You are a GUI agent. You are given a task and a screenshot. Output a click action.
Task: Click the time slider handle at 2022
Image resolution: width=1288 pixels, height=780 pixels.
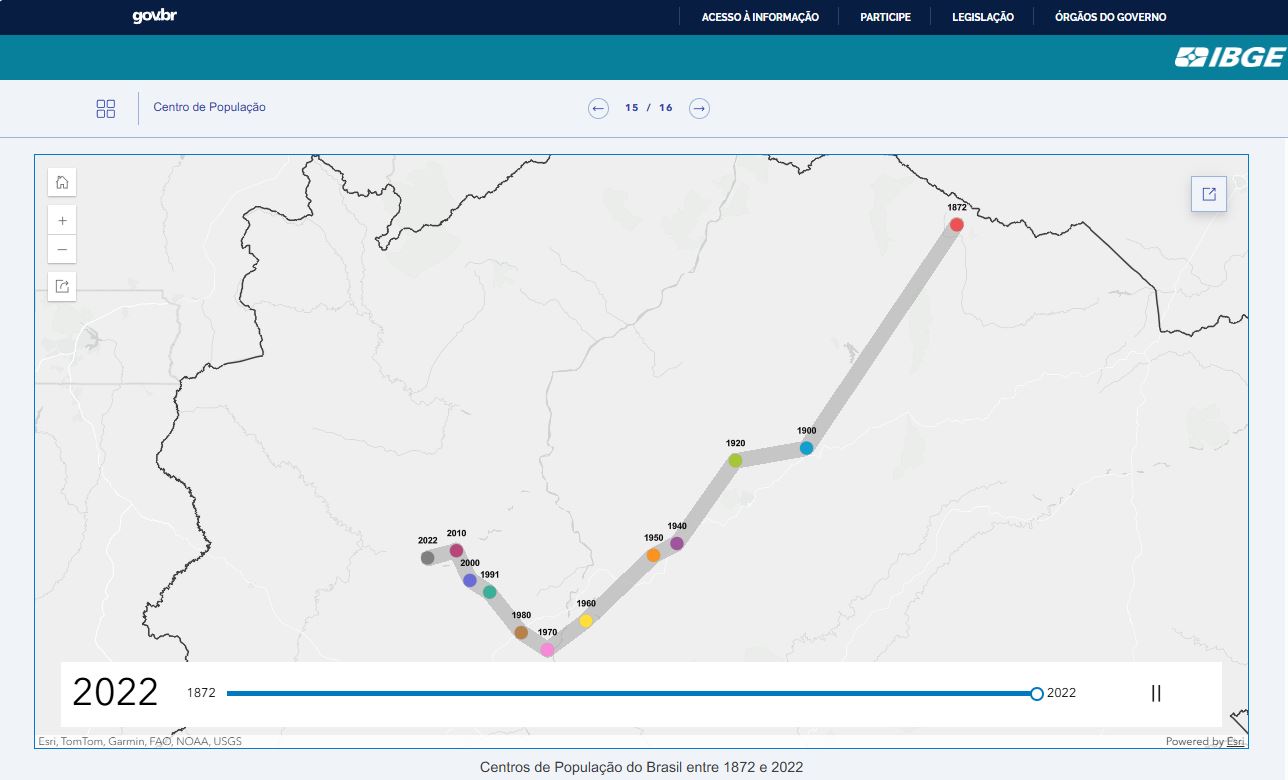[x=1037, y=693]
